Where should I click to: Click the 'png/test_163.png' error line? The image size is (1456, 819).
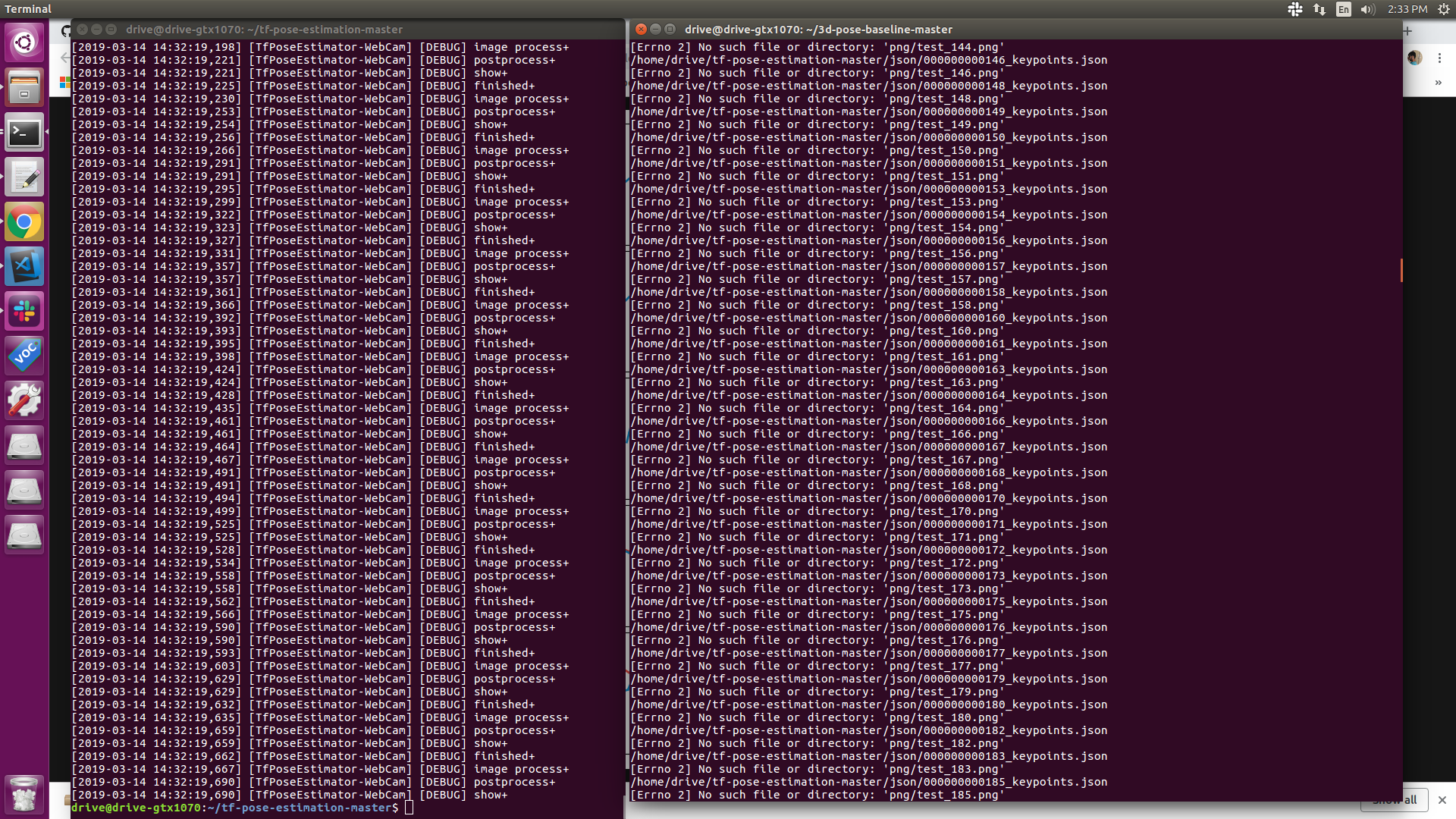(817, 382)
